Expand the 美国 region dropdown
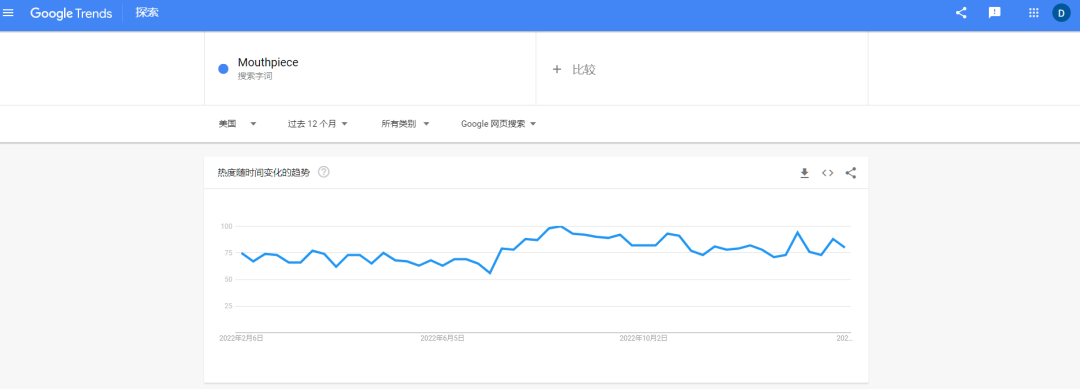The width and height of the screenshot is (1080, 389). click(x=238, y=124)
